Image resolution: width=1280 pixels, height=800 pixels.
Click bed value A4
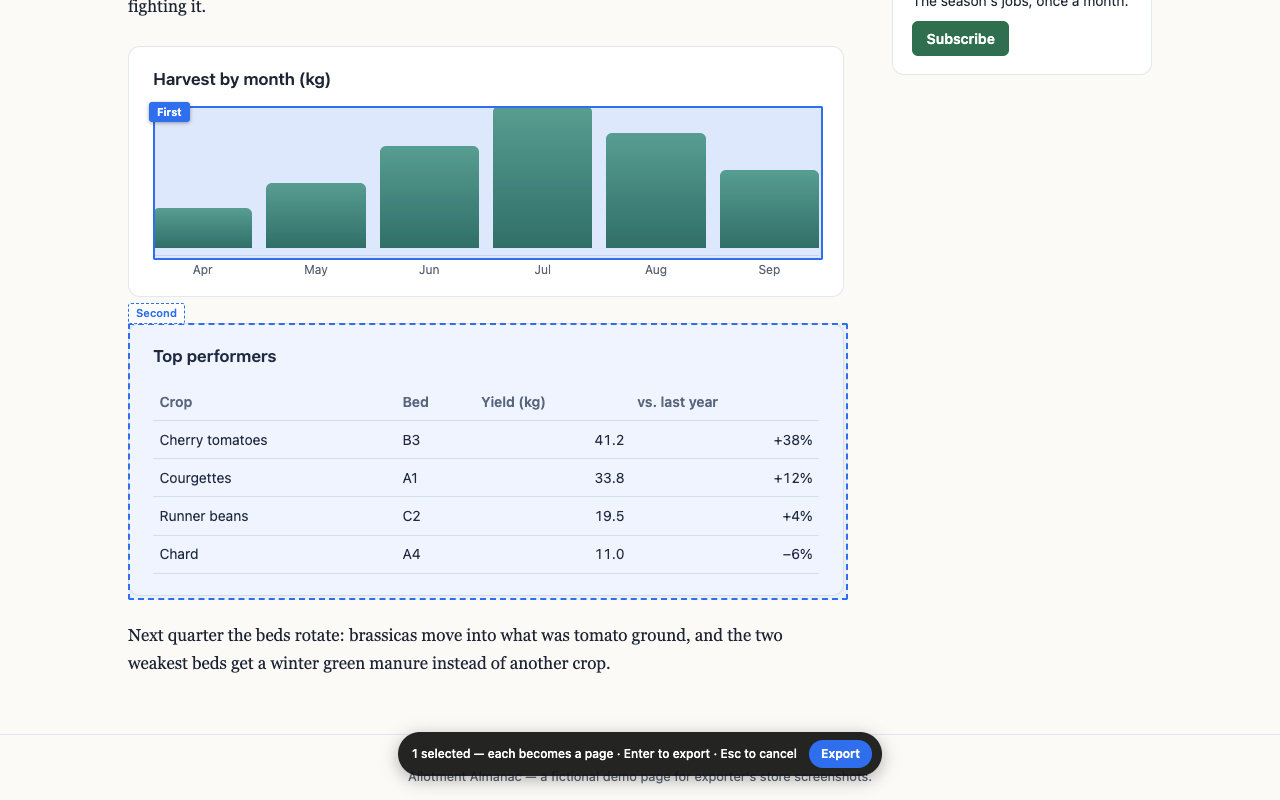pos(411,554)
